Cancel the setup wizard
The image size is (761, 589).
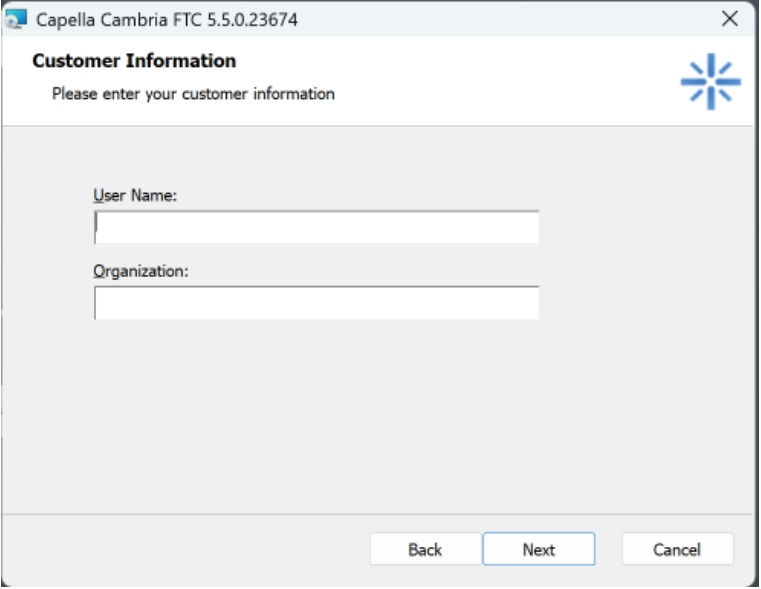tap(677, 549)
